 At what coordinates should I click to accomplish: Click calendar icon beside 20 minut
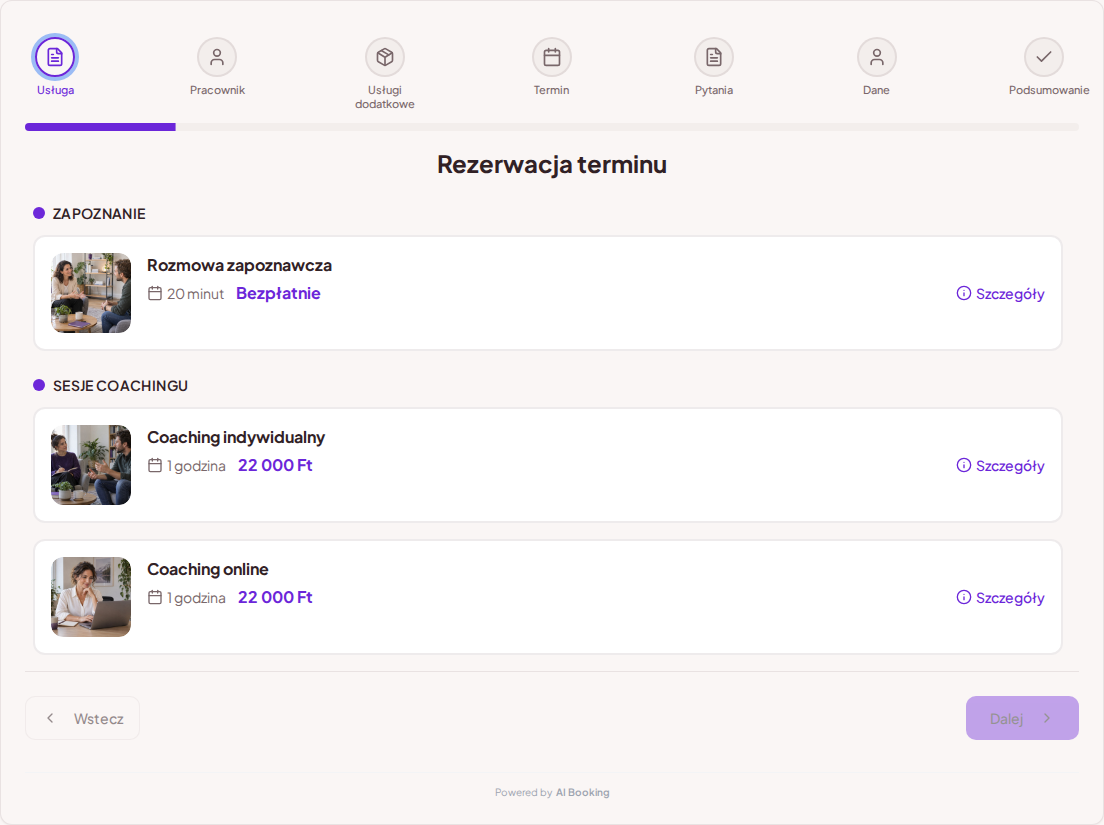[x=155, y=294]
